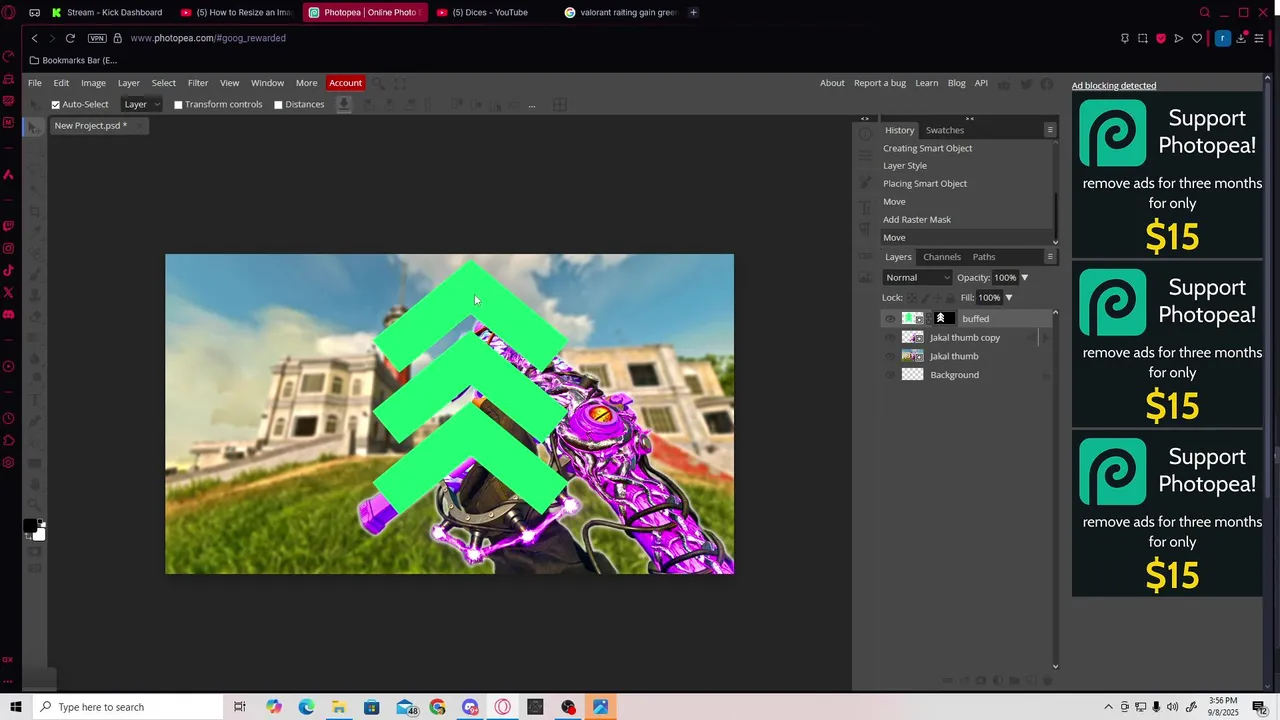Enable the Transform controls checkbox
1280x720 pixels.
(178, 104)
